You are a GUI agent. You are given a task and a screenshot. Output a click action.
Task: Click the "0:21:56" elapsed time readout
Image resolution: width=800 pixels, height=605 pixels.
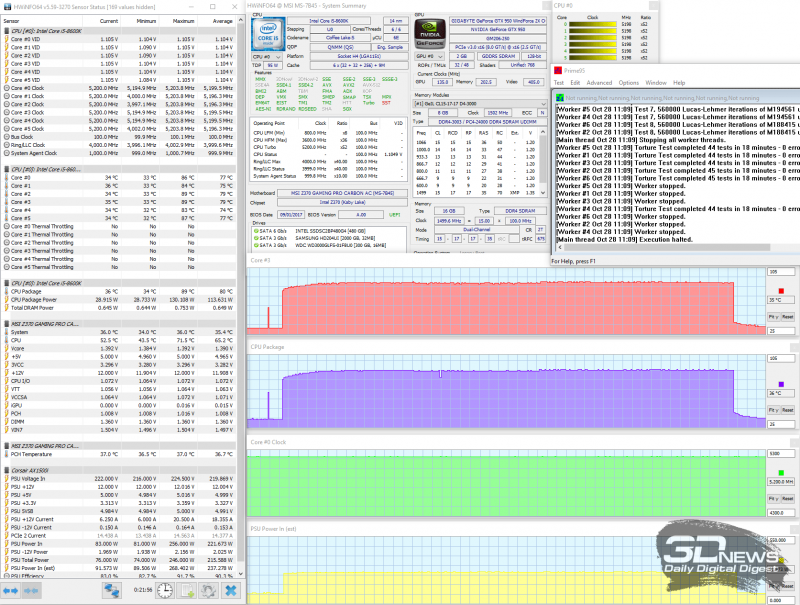(x=143, y=590)
